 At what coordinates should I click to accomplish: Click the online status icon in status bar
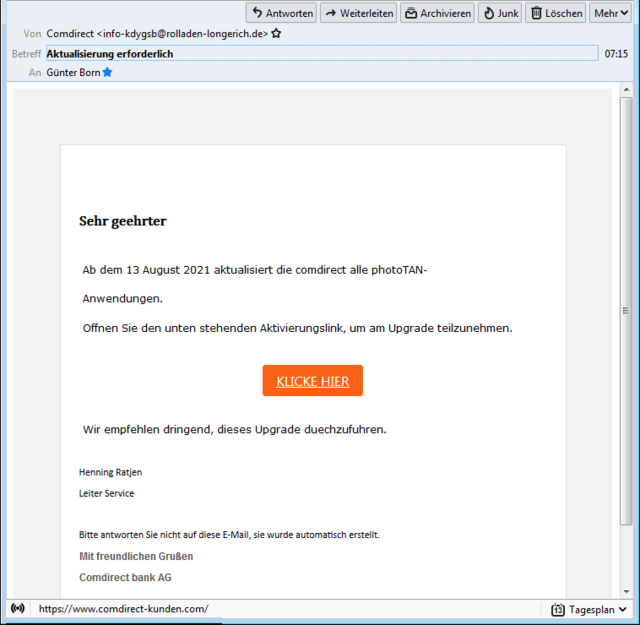18,609
